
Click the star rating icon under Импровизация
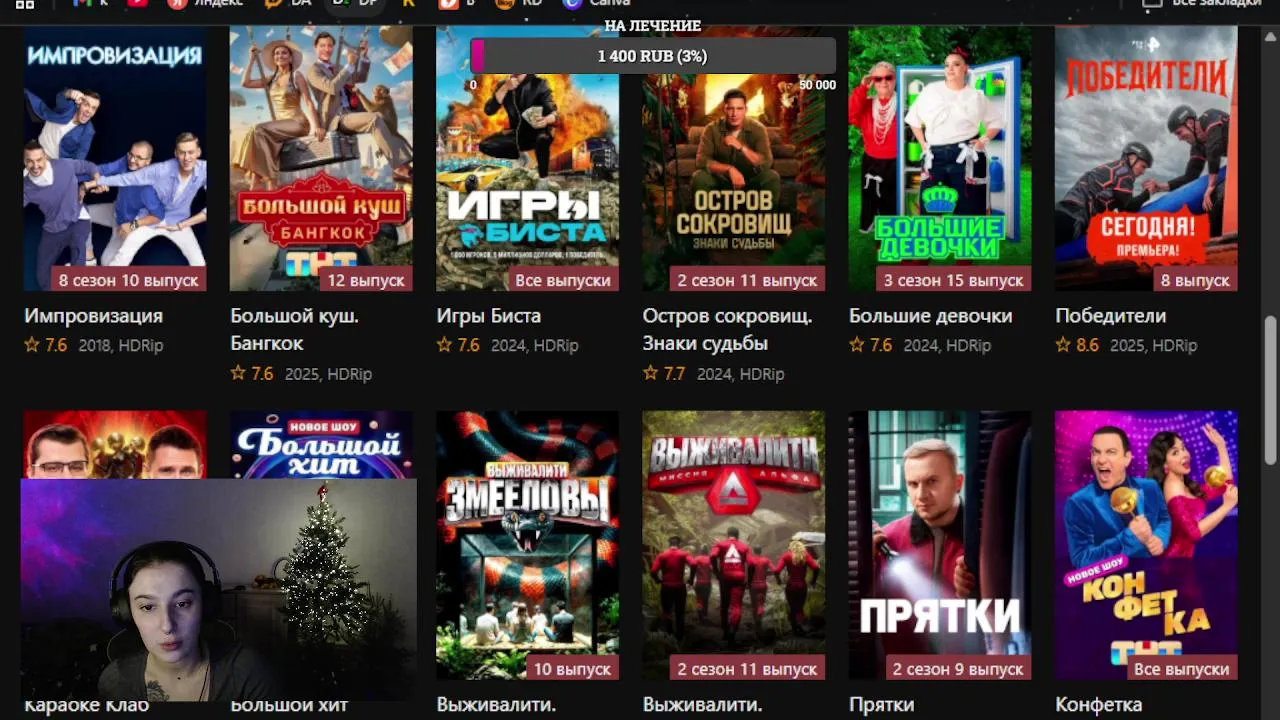(x=32, y=345)
